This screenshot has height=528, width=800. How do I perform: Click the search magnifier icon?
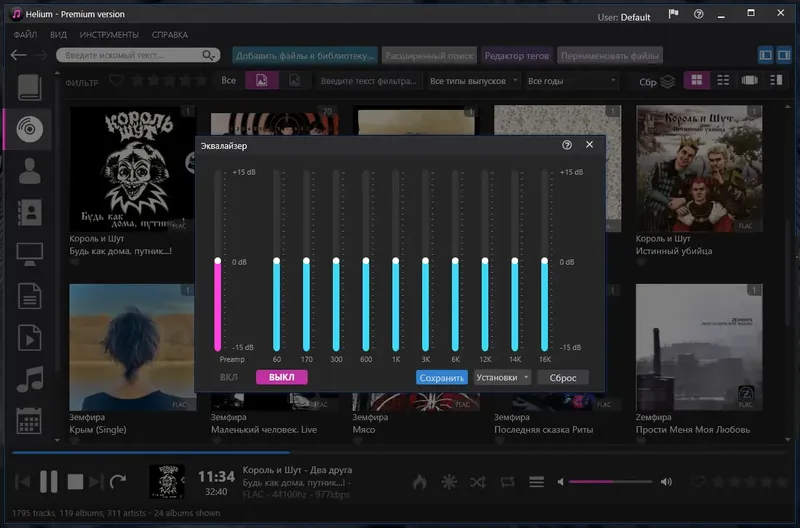[x=208, y=55]
